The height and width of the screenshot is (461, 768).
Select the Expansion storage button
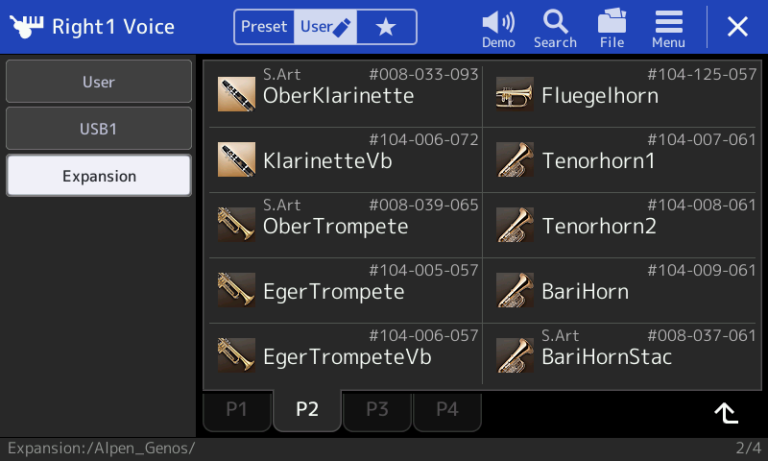[98, 175]
